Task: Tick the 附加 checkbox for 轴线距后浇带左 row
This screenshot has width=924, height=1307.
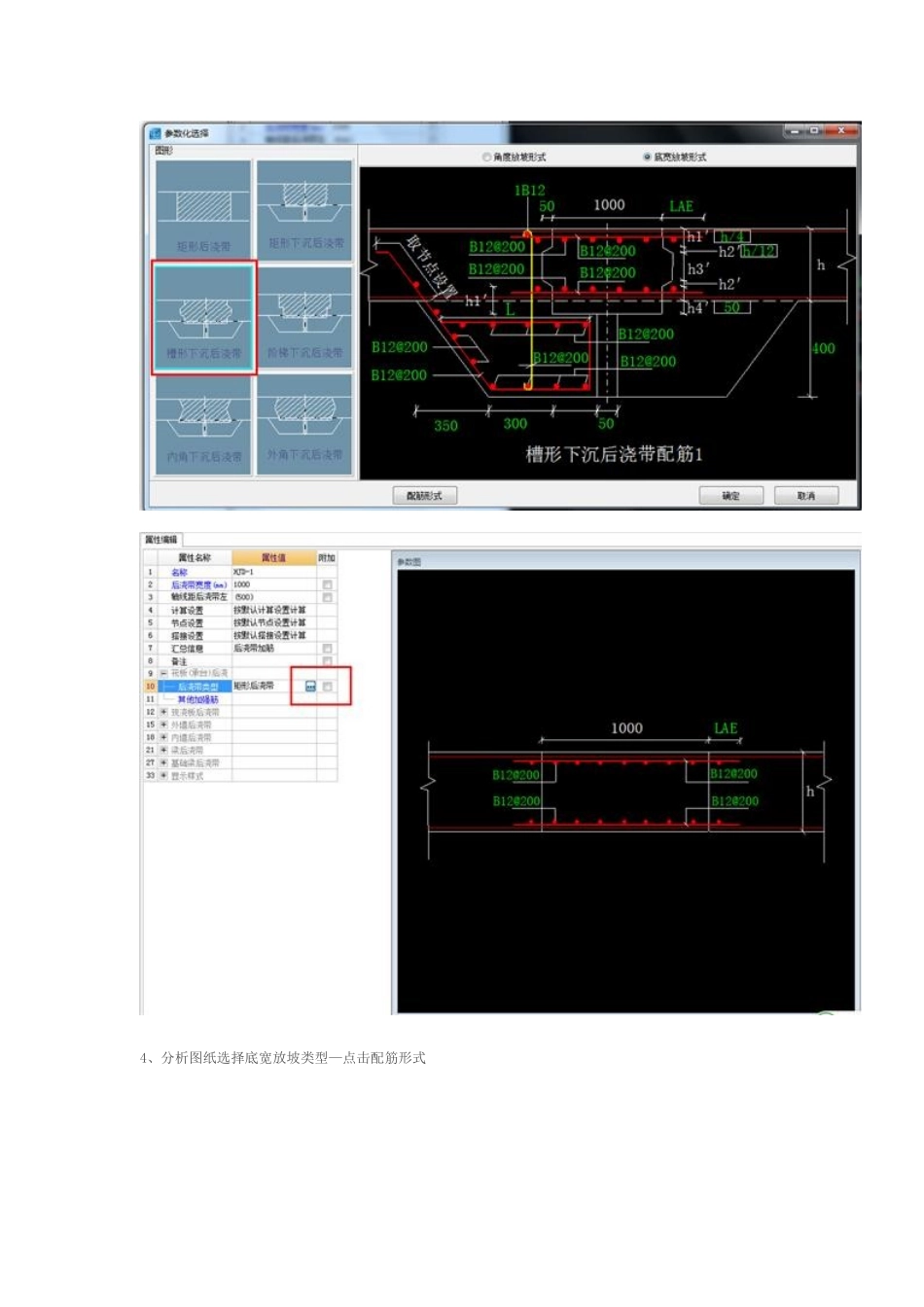Action: click(x=327, y=597)
